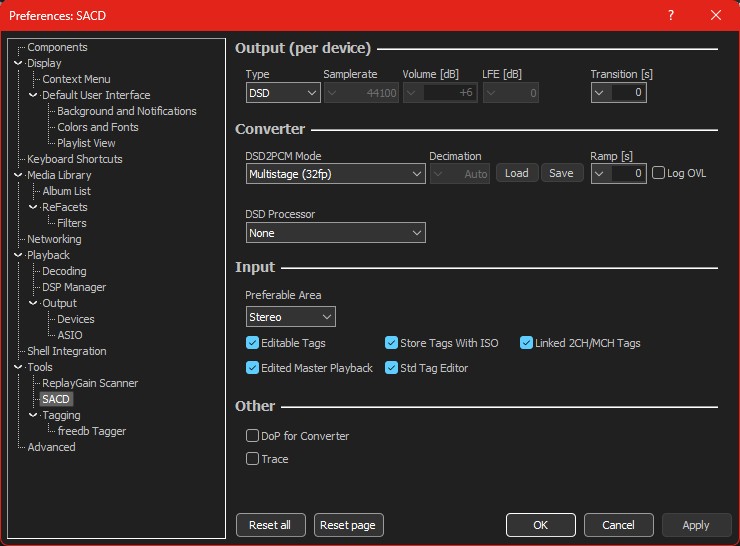Uncheck the Editable Tags checkbox
Screen dimensions: 740x546
pos(253,343)
